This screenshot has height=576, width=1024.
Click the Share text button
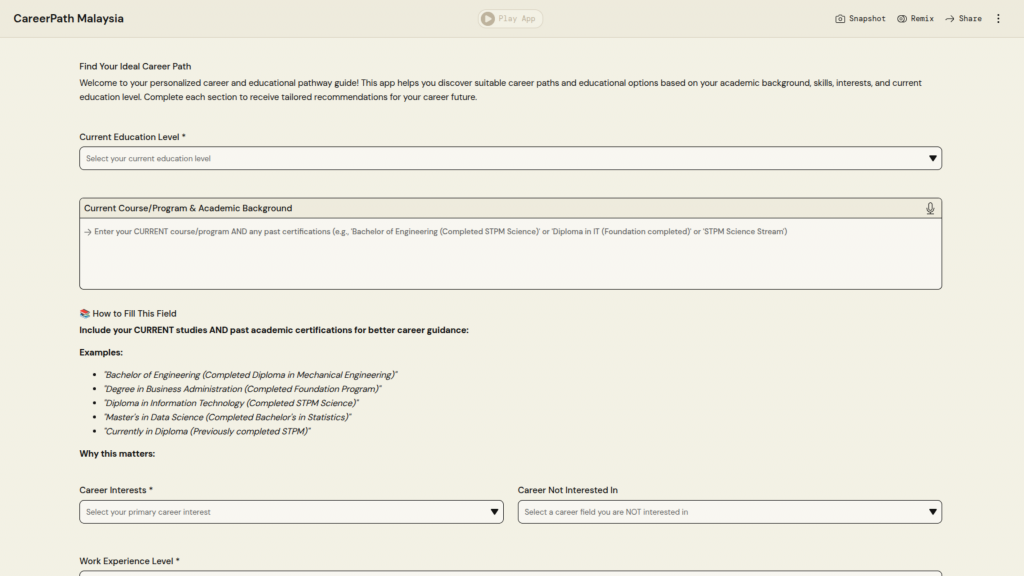(x=970, y=19)
